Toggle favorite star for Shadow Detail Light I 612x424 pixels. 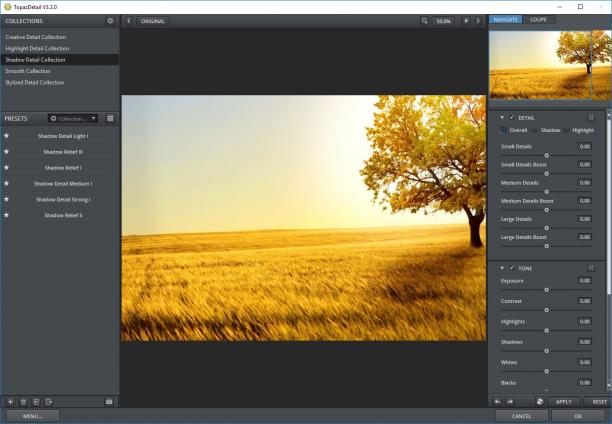pos(6,135)
